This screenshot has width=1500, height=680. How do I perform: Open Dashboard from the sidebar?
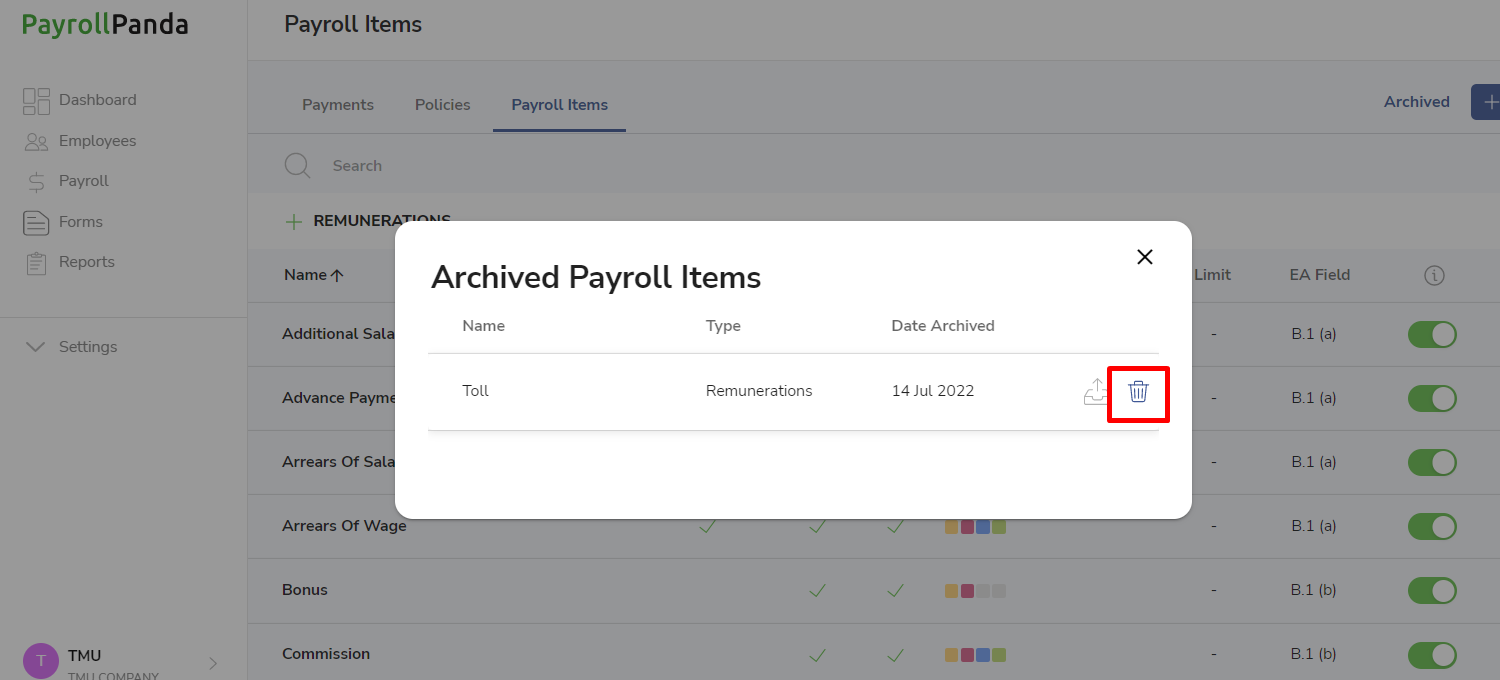click(80, 100)
